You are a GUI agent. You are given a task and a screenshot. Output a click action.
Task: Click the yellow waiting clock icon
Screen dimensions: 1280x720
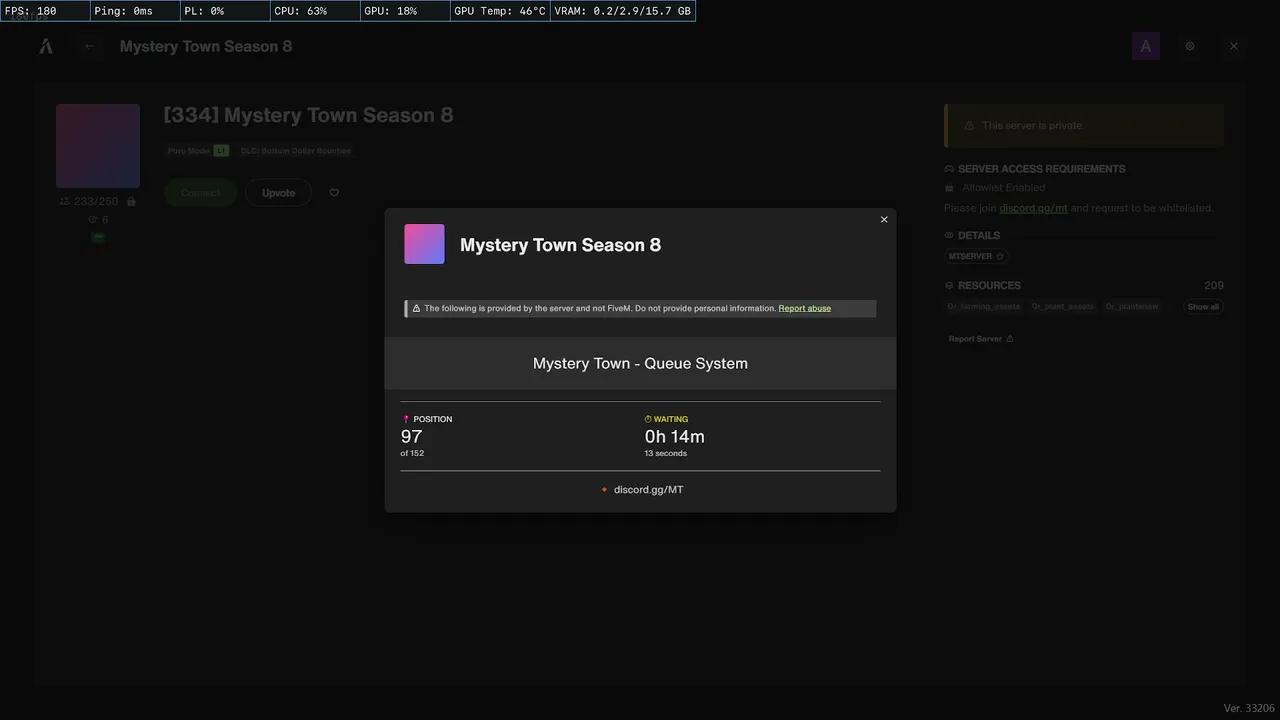648,419
